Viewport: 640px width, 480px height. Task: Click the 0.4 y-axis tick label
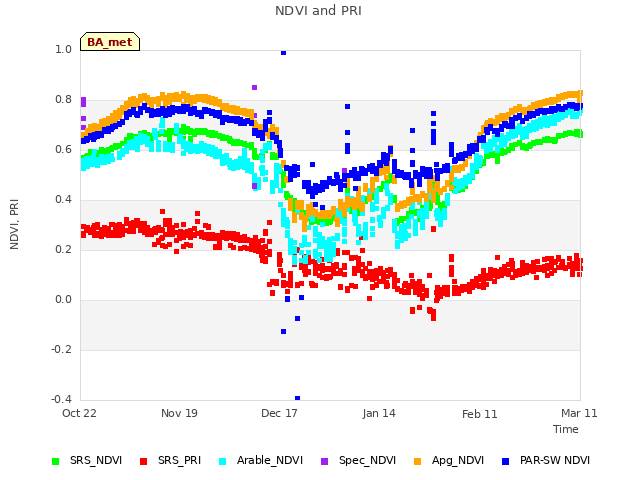tap(63, 200)
